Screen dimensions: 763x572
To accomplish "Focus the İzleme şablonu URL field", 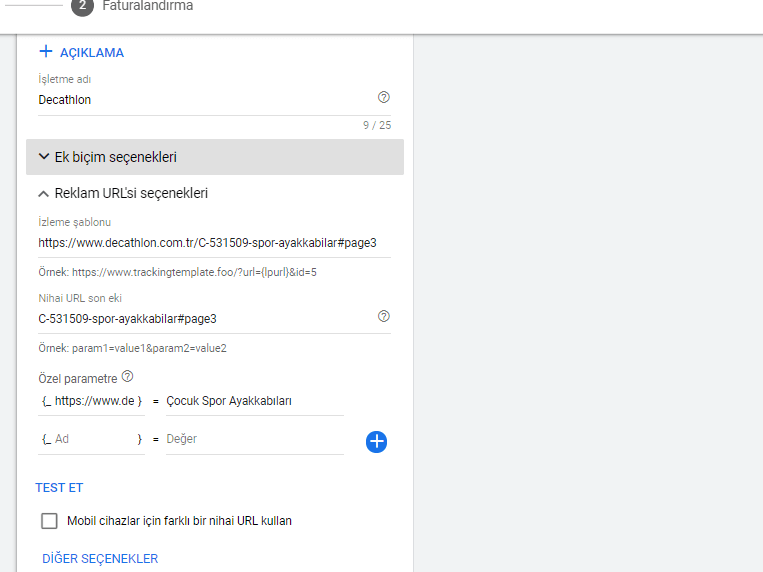I will pyautogui.click(x=210, y=242).
